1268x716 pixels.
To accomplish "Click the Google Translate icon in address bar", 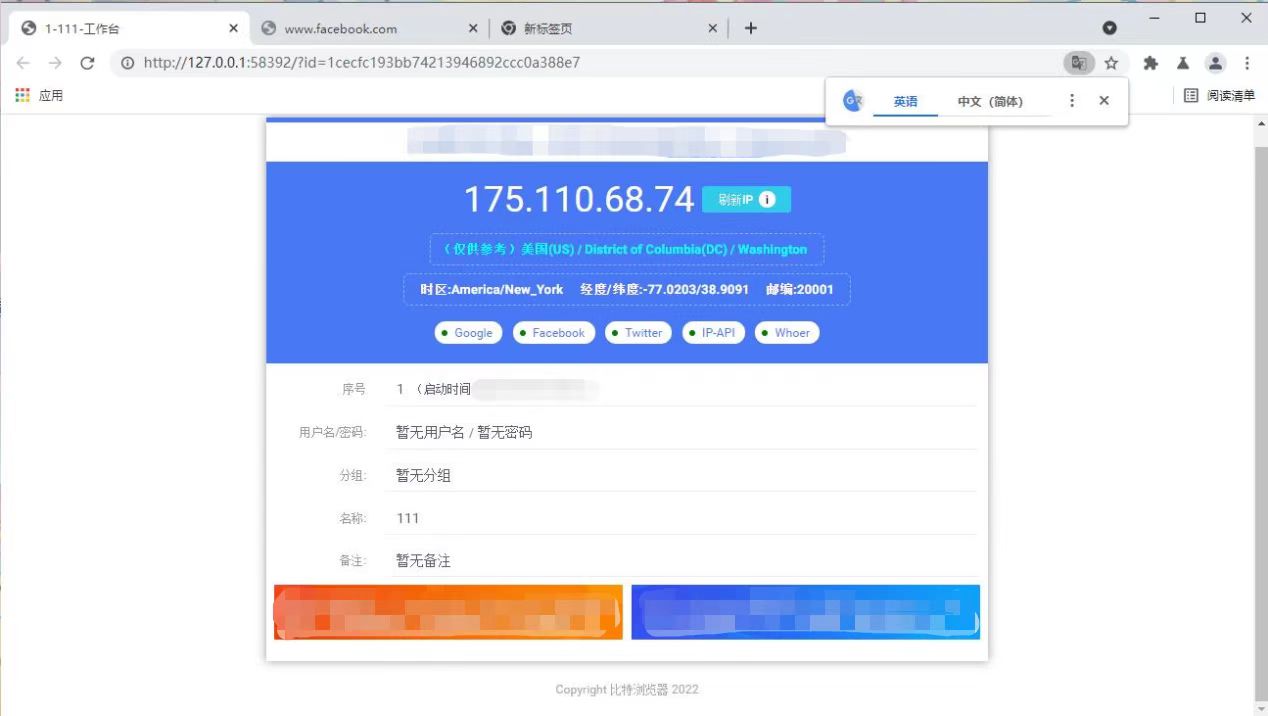I will pyautogui.click(x=1078, y=63).
